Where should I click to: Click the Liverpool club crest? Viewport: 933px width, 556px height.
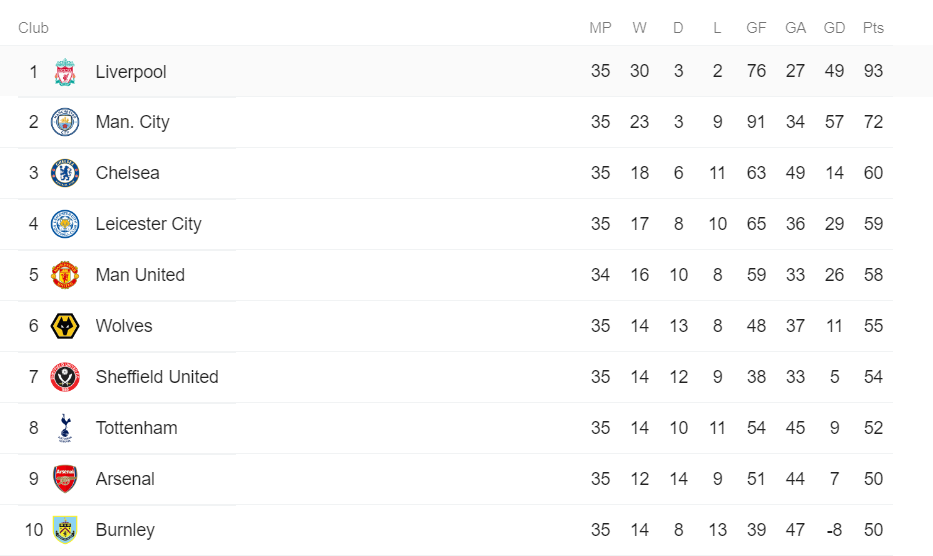click(x=65, y=71)
